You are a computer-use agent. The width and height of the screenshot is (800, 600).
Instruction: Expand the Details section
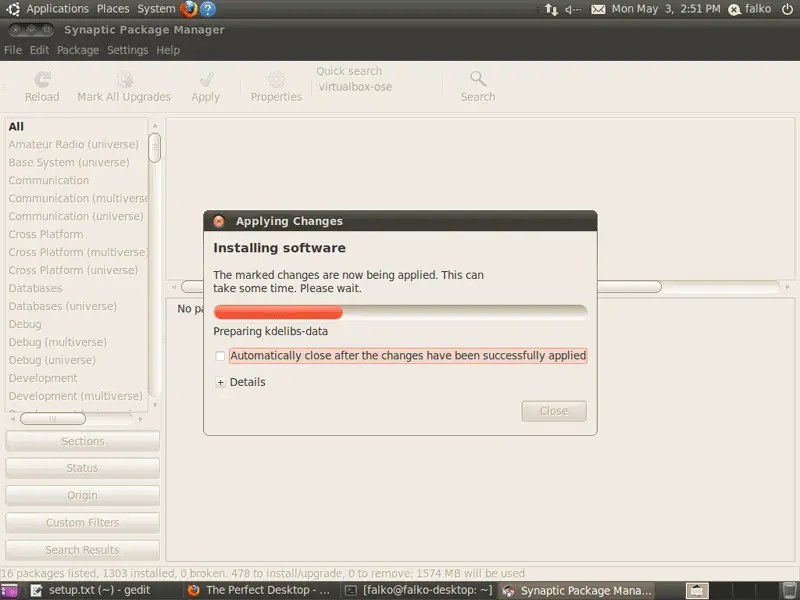coord(220,382)
